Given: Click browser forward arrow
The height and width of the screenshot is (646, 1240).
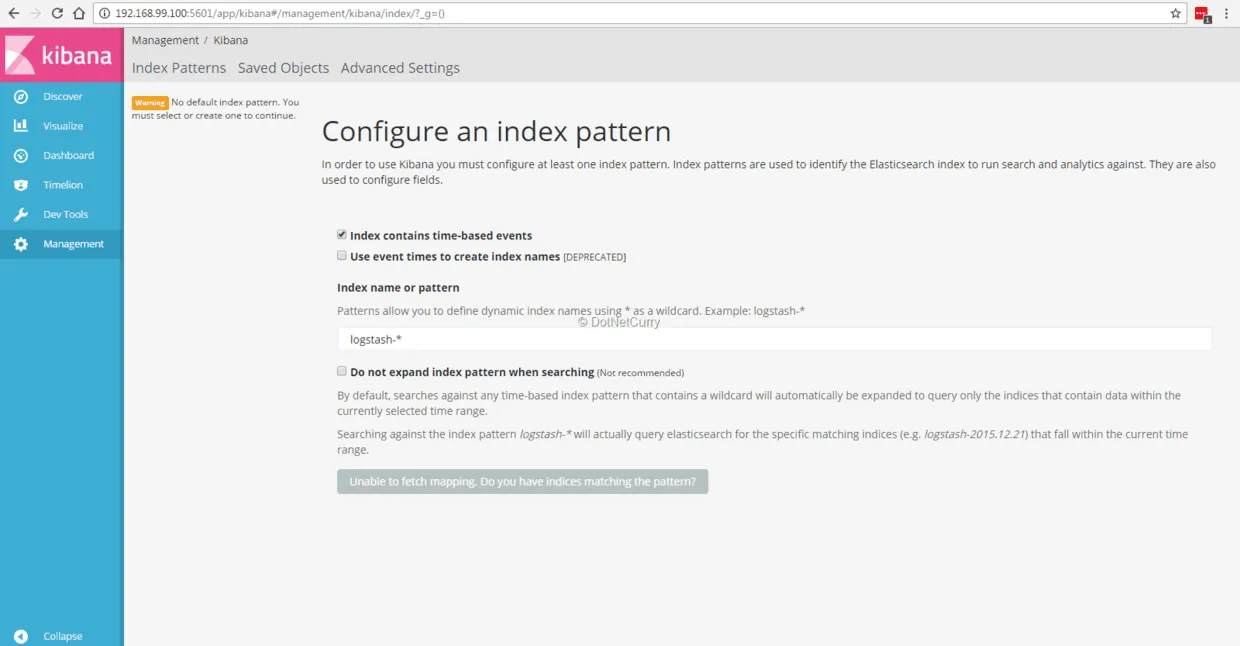Looking at the screenshot, I should [35, 13].
